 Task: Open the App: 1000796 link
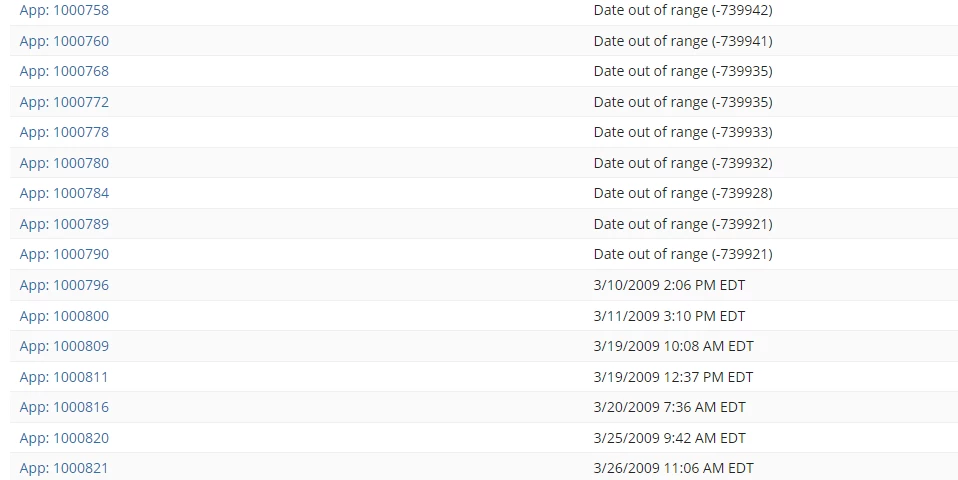point(64,285)
